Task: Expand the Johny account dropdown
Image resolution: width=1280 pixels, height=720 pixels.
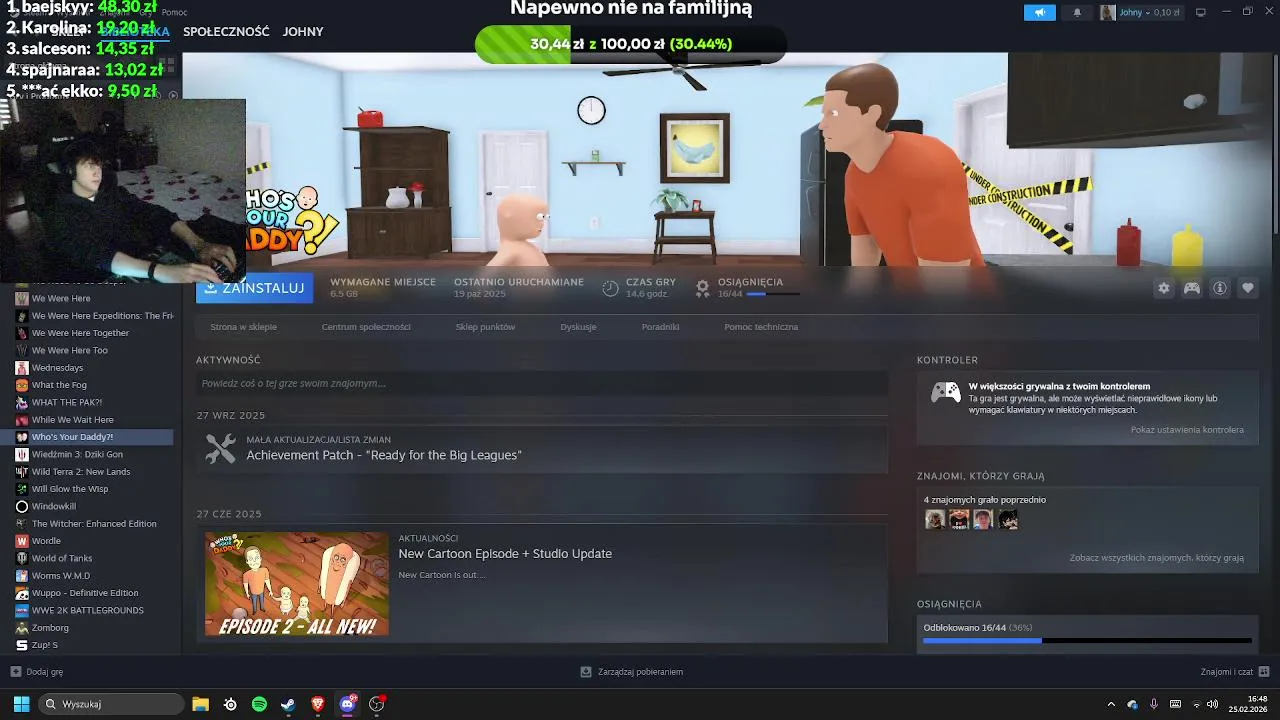Action: pyautogui.click(x=1140, y=12)
